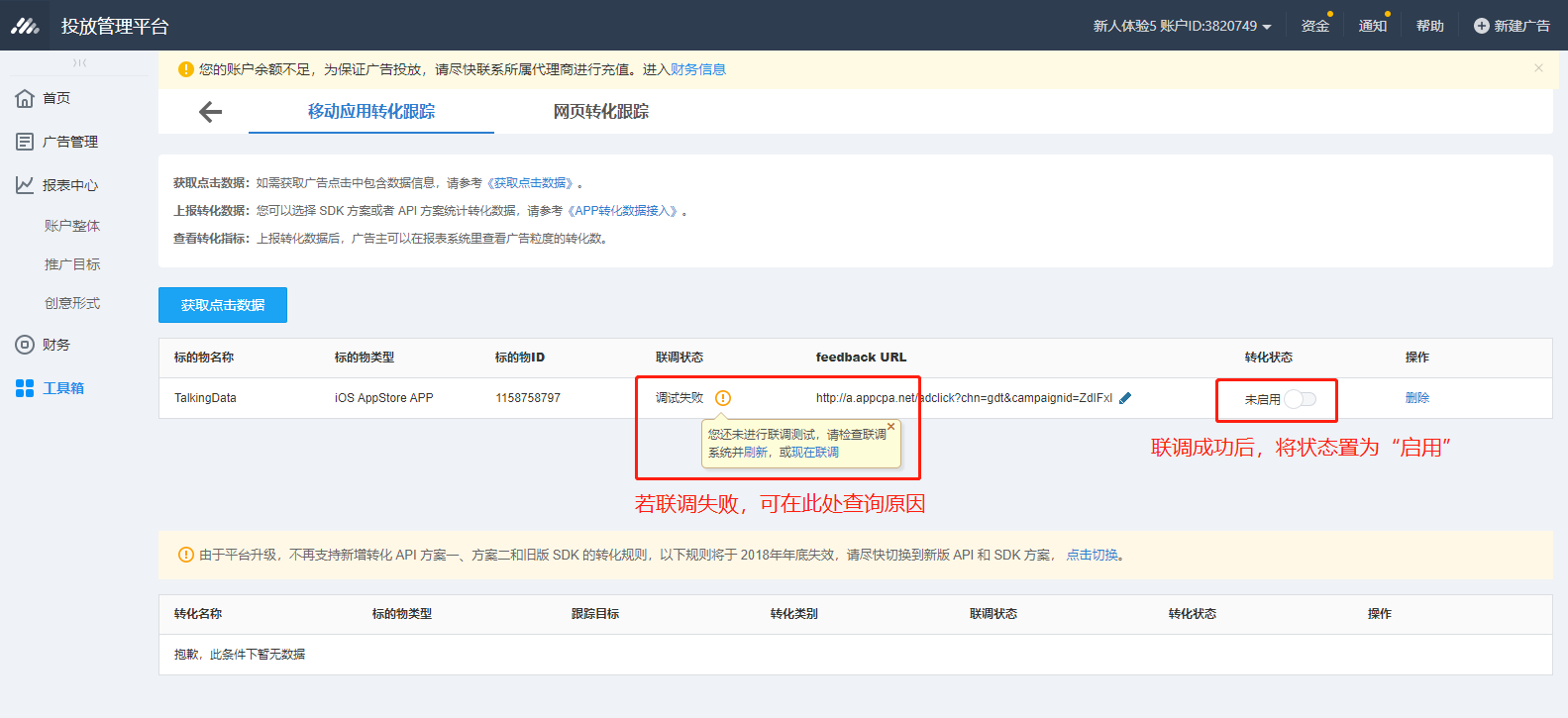Click the home icon beside 首页

pos(25,98)
